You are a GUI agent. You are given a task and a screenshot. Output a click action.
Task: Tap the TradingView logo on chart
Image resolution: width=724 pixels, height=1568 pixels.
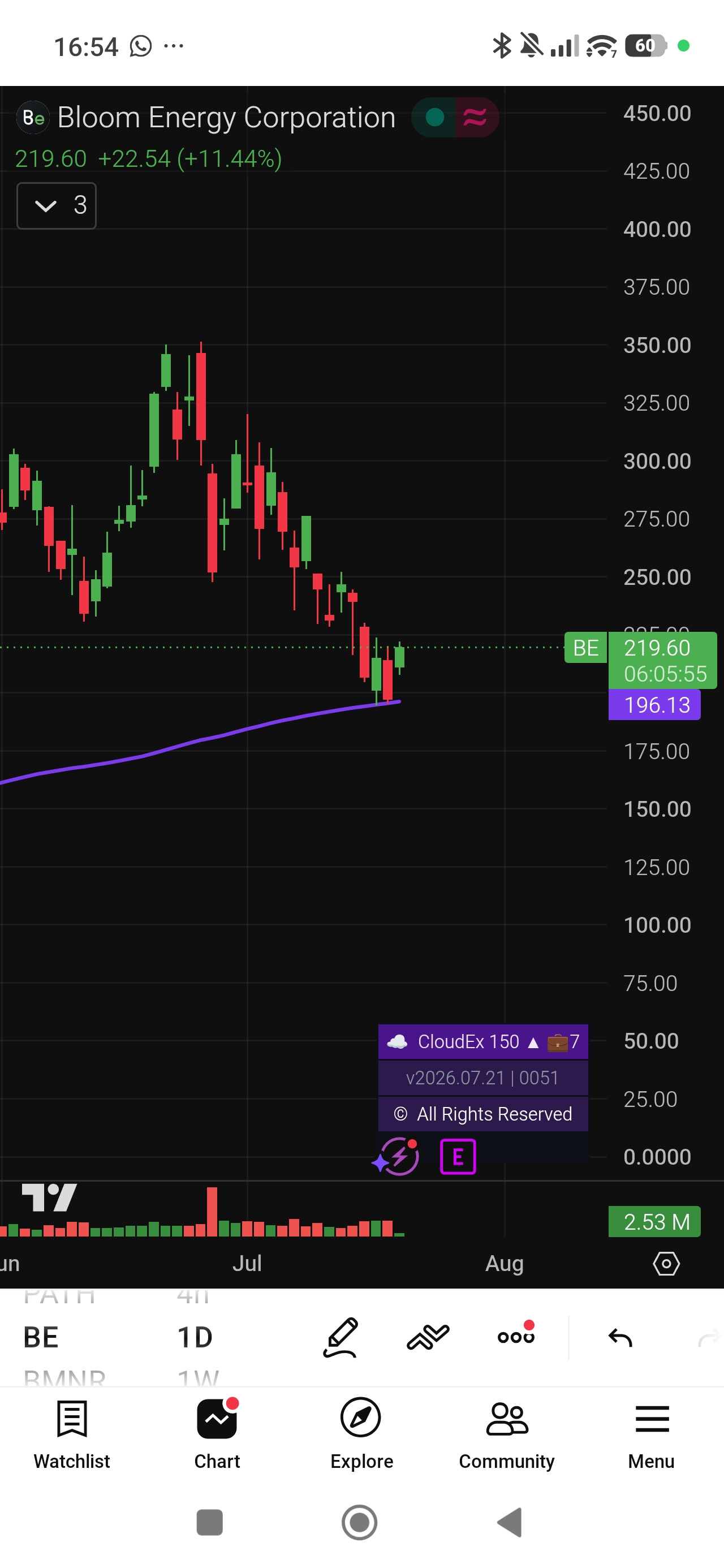click(49, 1197)
